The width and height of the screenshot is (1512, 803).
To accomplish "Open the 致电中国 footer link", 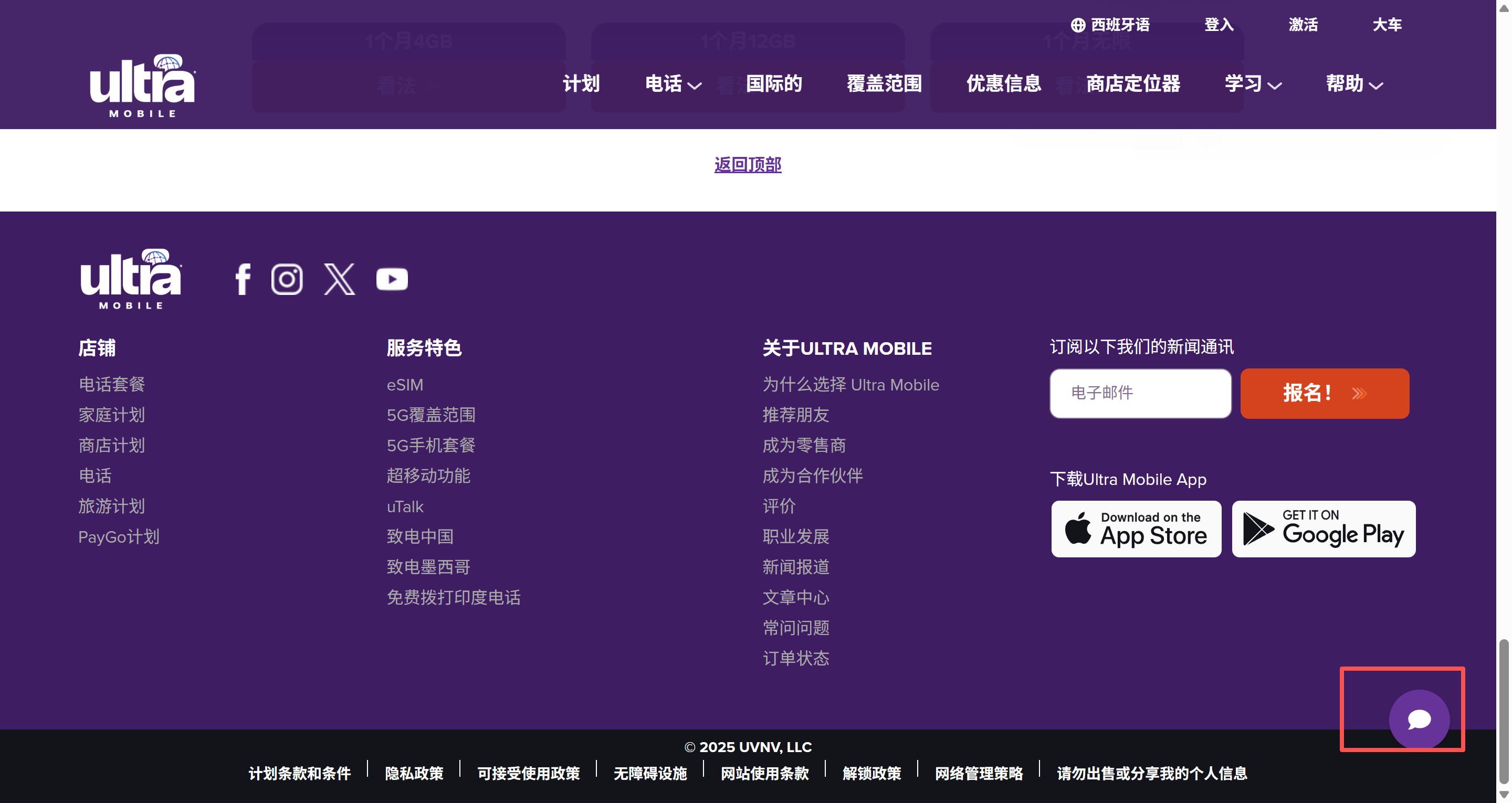I will pos(420,536).
